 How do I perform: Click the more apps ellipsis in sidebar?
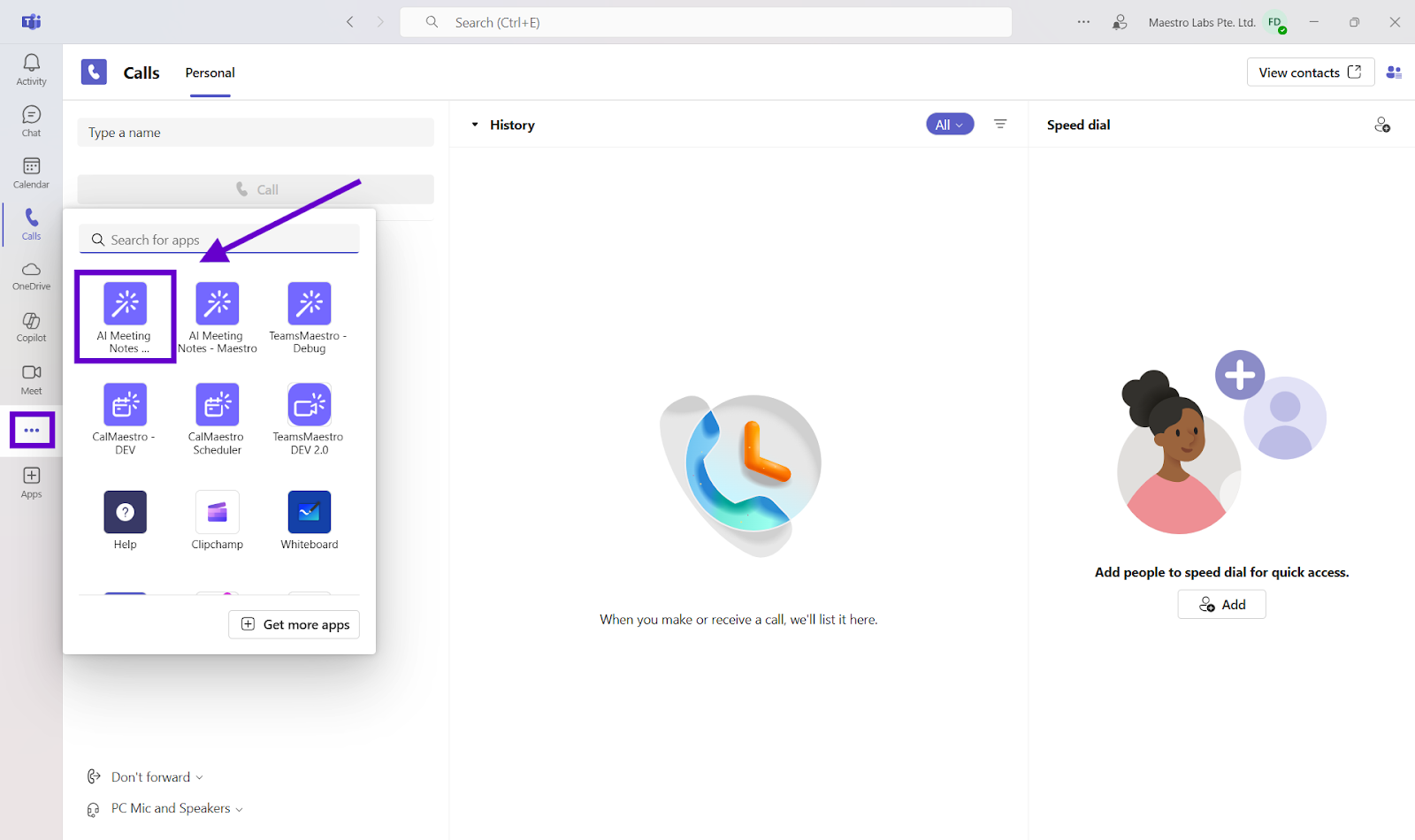(32, 431)
